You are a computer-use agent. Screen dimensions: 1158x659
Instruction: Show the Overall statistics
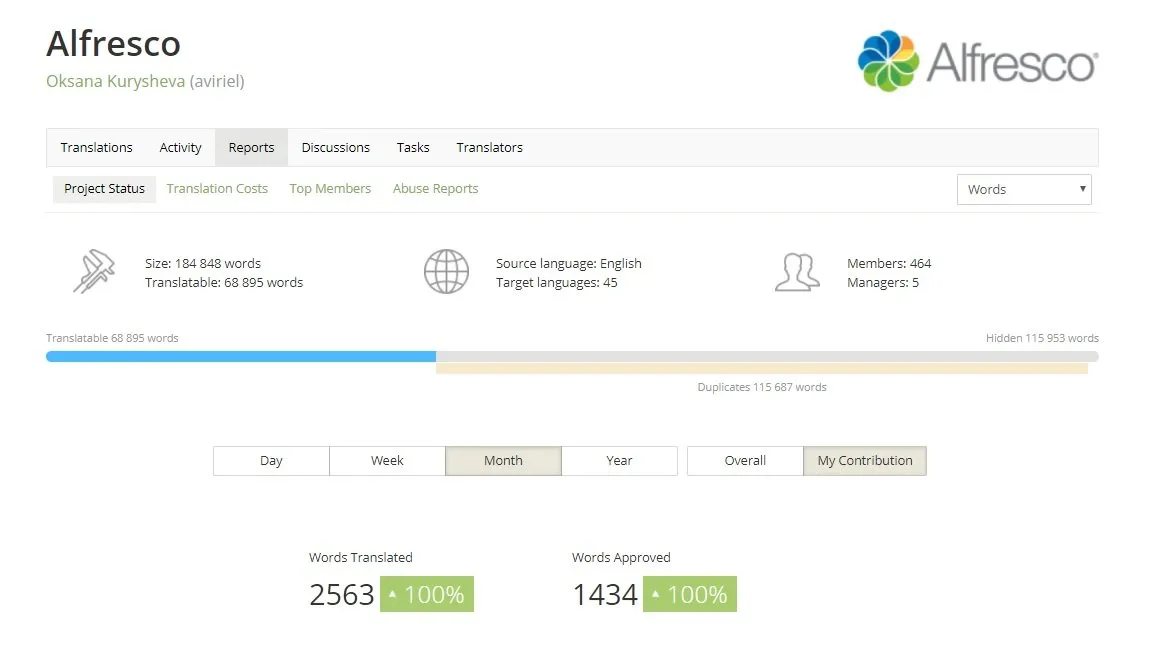point(745,461)
